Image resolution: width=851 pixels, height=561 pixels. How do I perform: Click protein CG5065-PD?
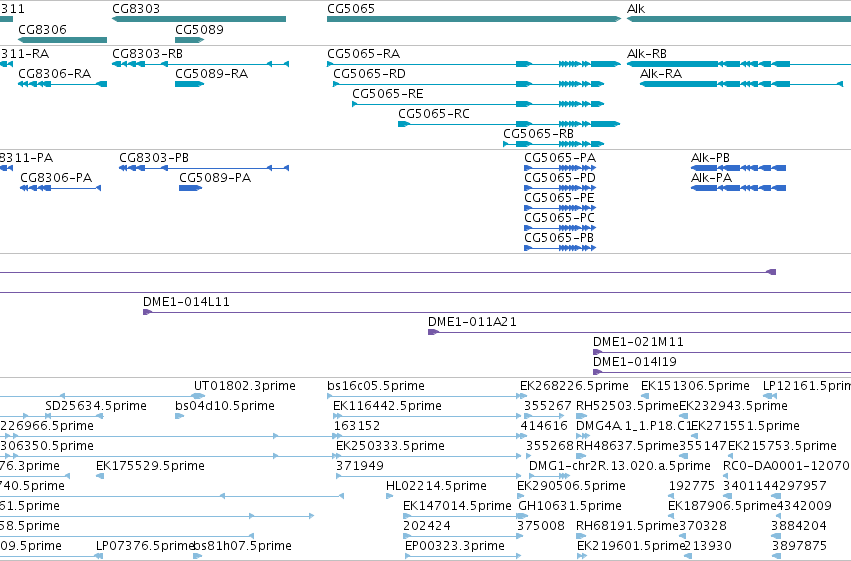(560, 188)
